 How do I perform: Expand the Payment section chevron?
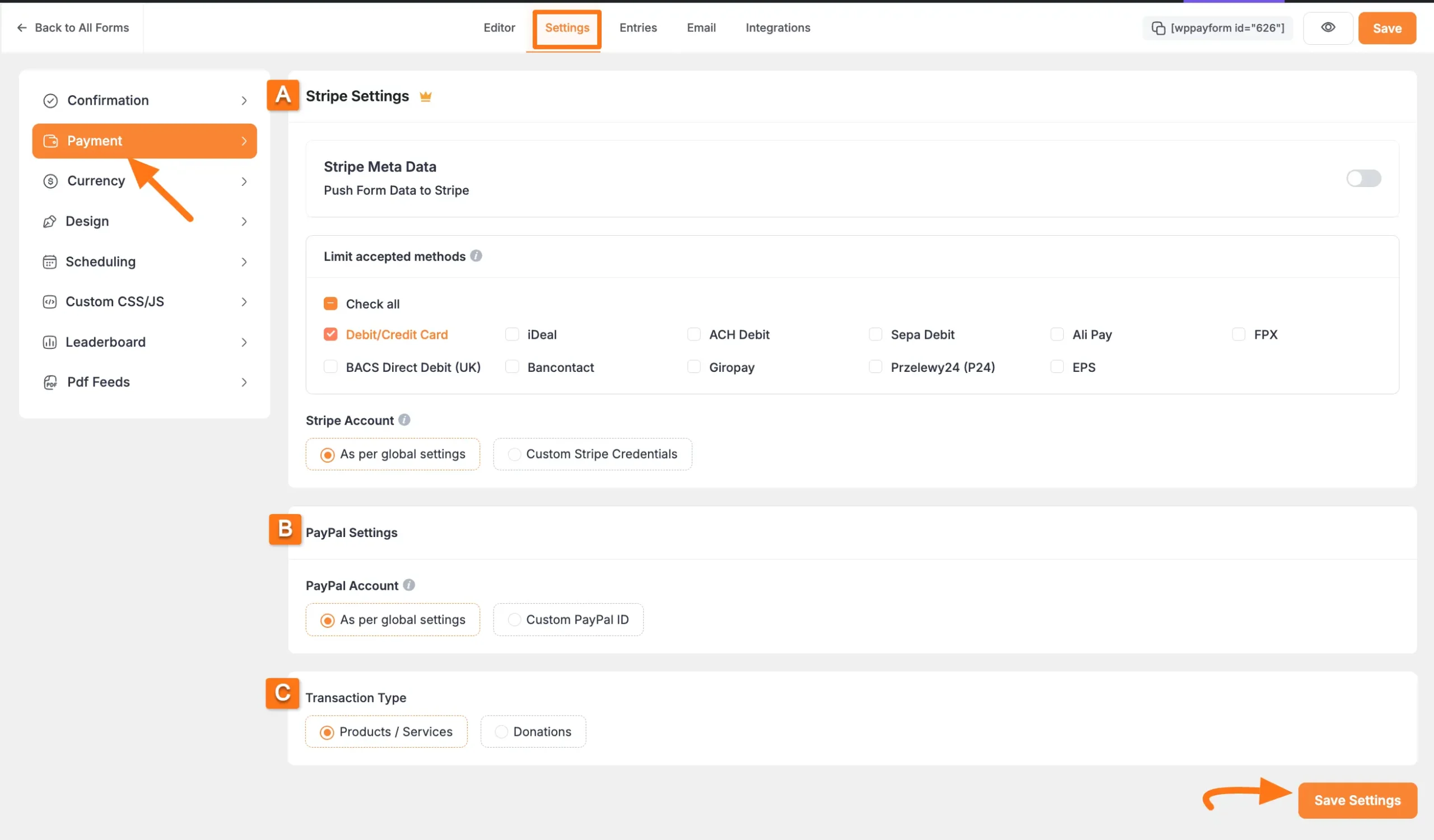tap(244, 141)
